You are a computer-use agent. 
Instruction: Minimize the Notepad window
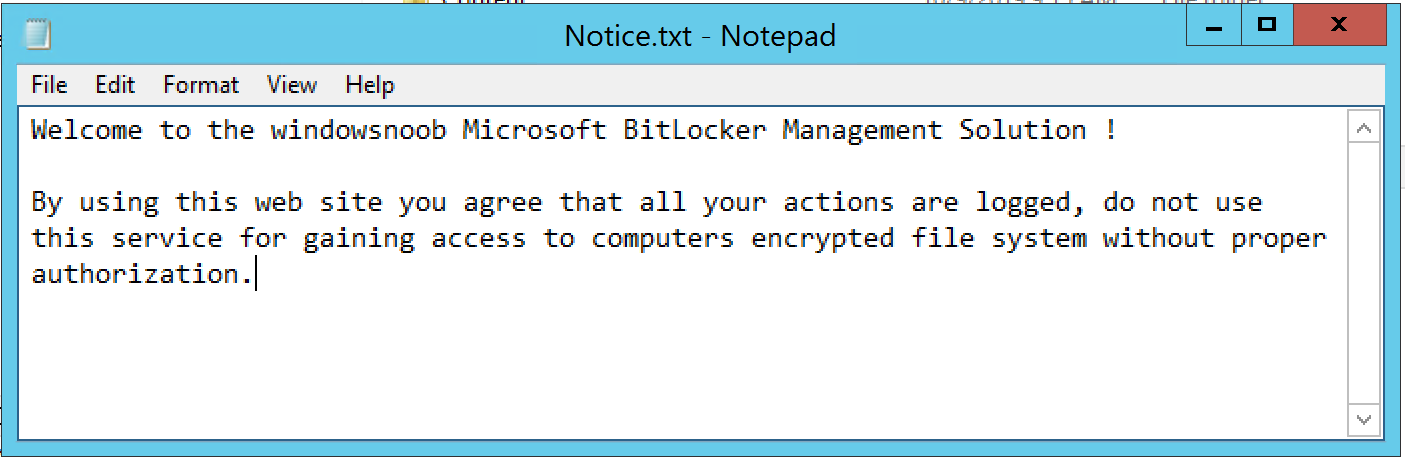pos(1215,25)
